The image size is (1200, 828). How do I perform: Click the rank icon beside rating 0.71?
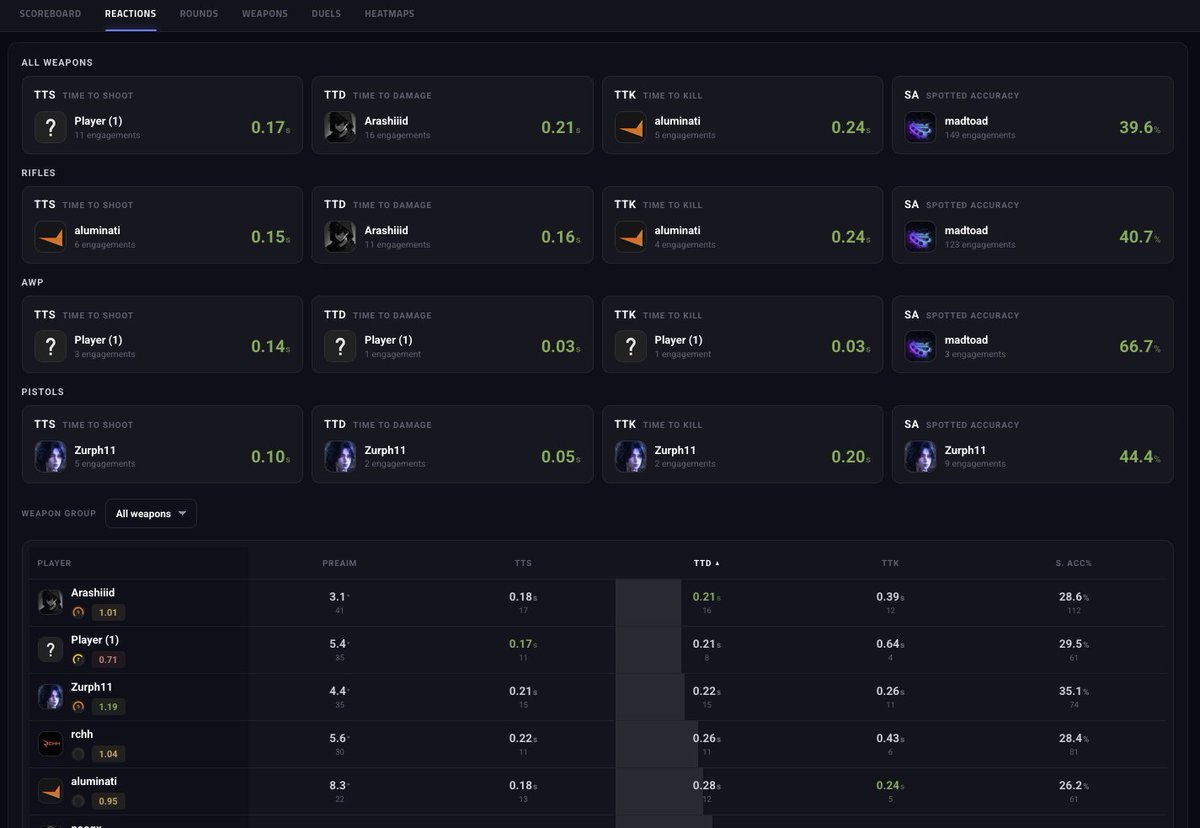pyautogui.click(x=78, y=660)
